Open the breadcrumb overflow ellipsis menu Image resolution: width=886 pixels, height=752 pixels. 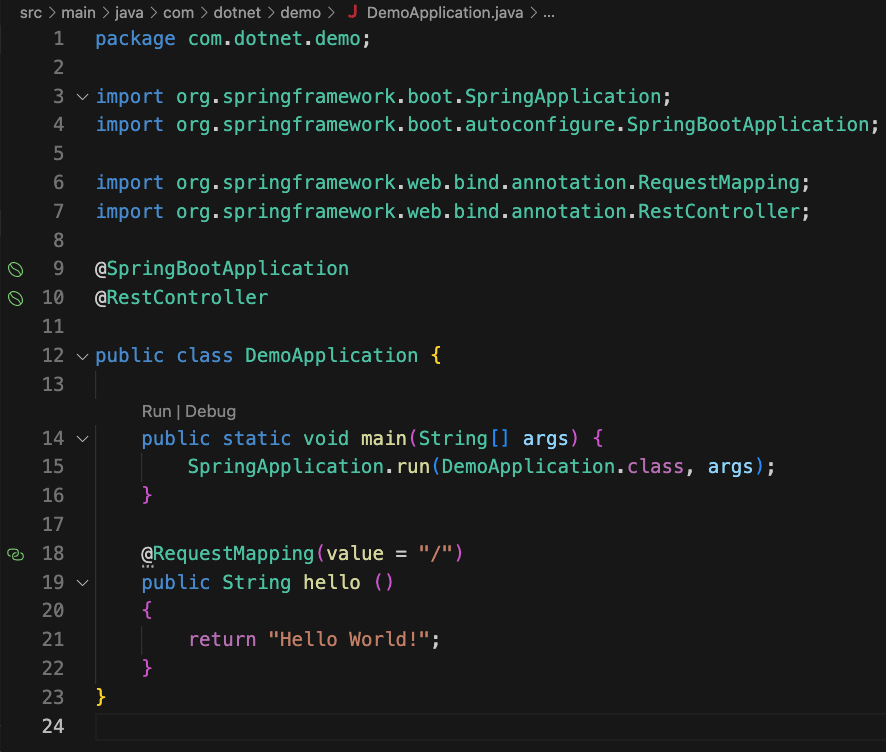(549, 13)
